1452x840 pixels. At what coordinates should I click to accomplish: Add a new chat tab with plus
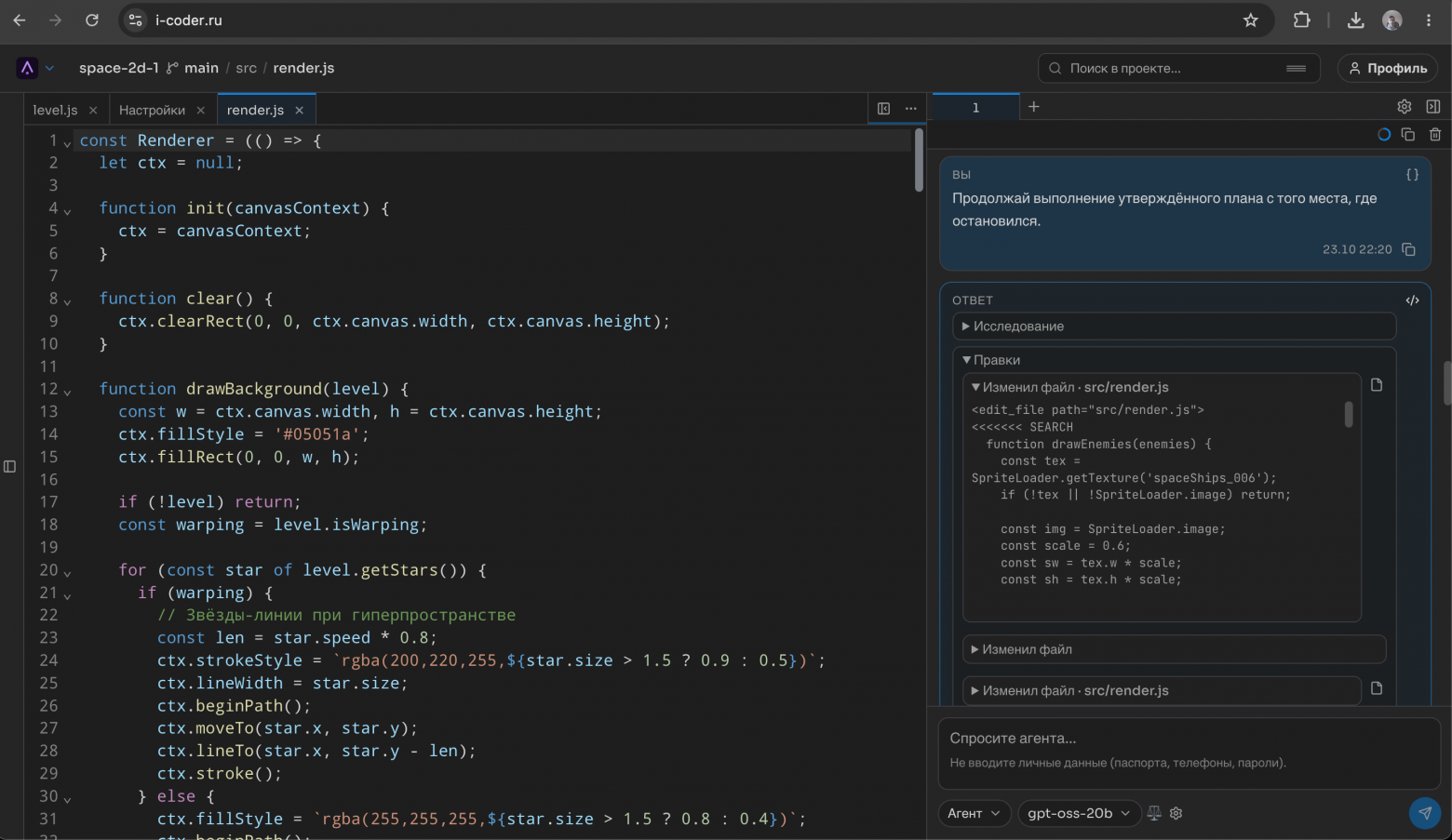pyautogui.click(x=1033, y=107)
